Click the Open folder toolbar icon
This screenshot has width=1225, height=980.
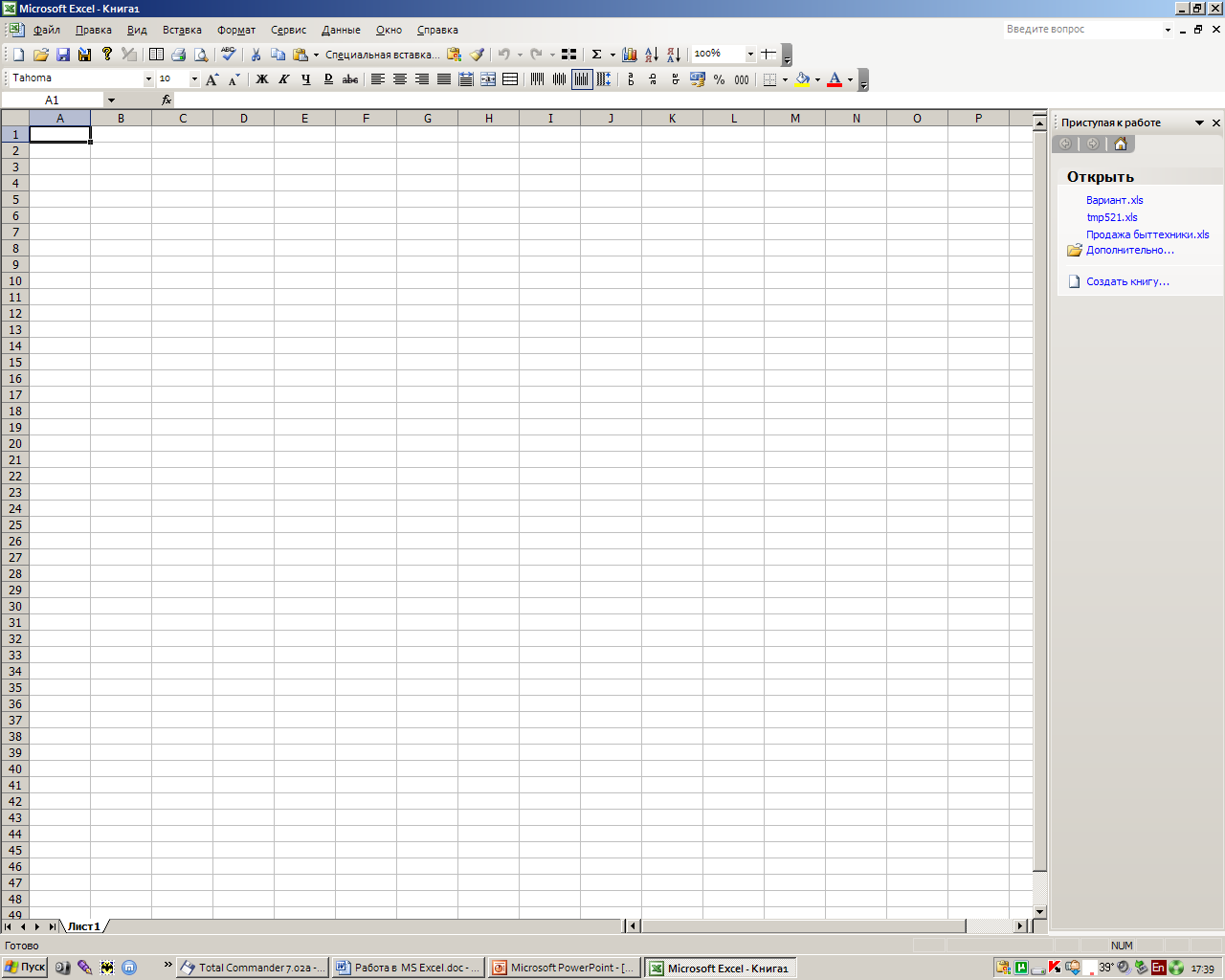(40, 55)
